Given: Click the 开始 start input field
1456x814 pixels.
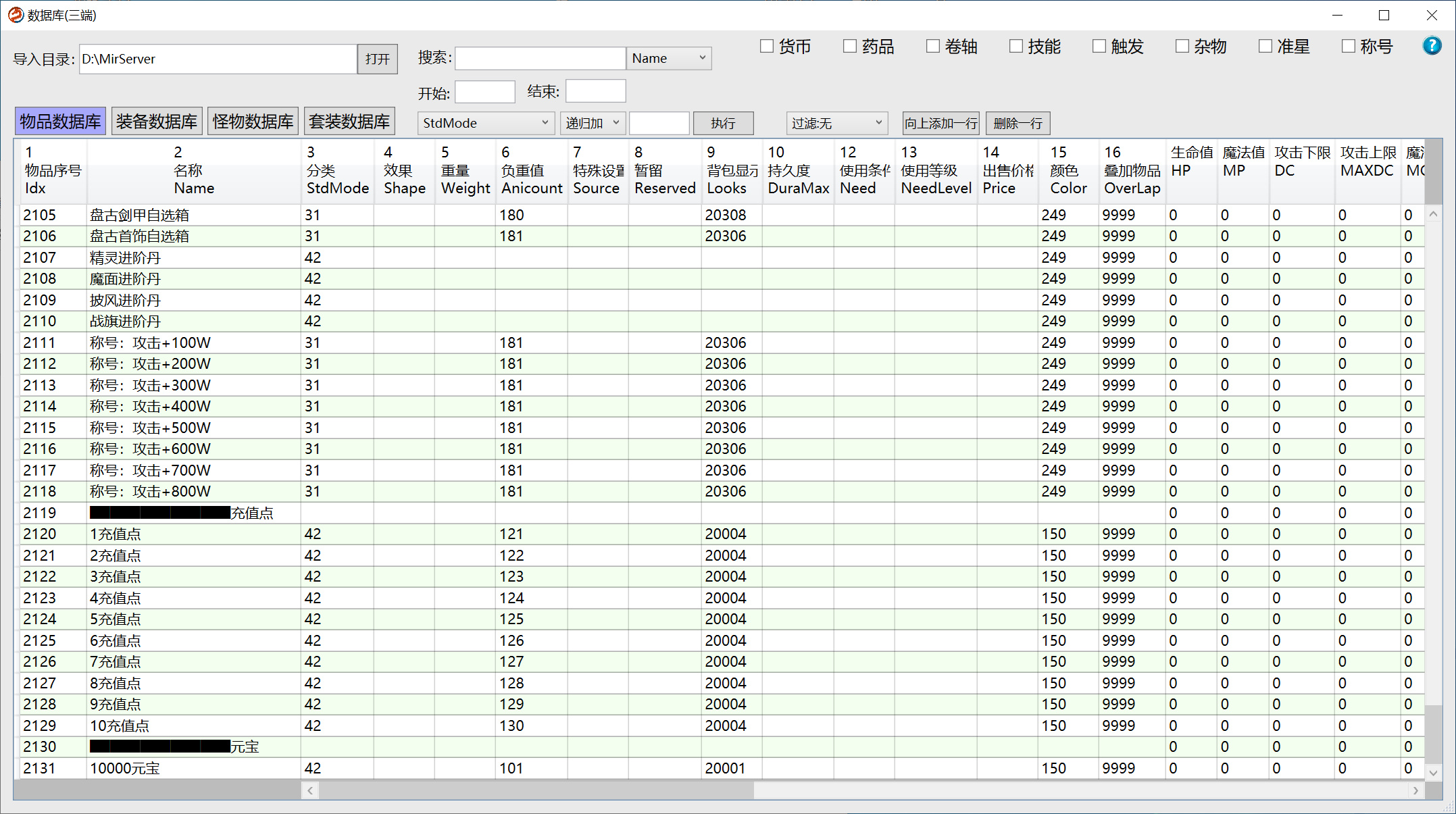Looking at the screenshot, I should [x=484, y=91].
